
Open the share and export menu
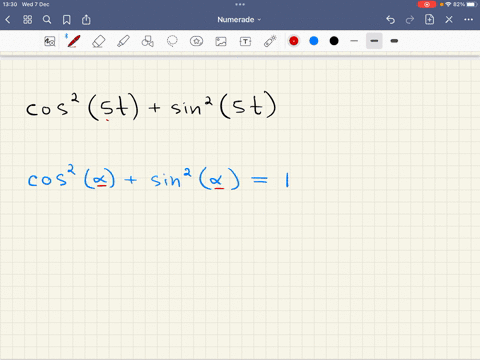click(86, 20)
